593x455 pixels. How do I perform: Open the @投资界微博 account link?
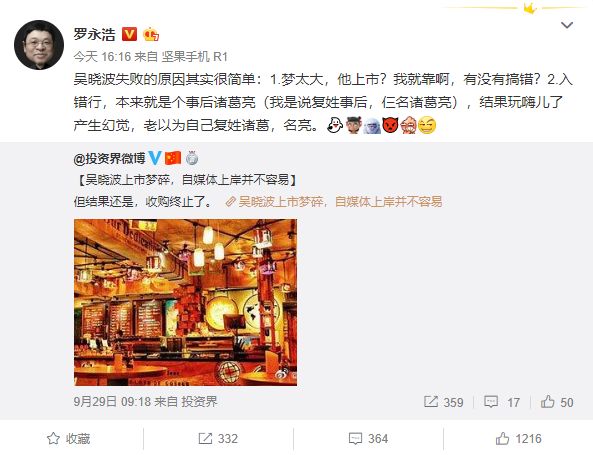pos(109,158)
